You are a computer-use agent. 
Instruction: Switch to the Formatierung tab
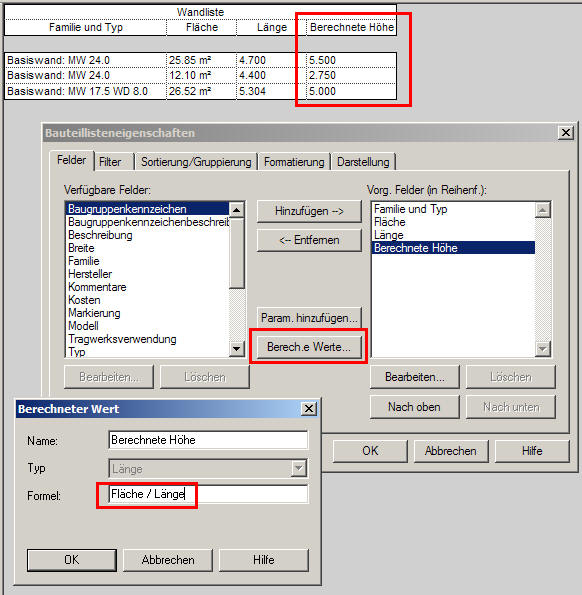click(x=294, y=162)
